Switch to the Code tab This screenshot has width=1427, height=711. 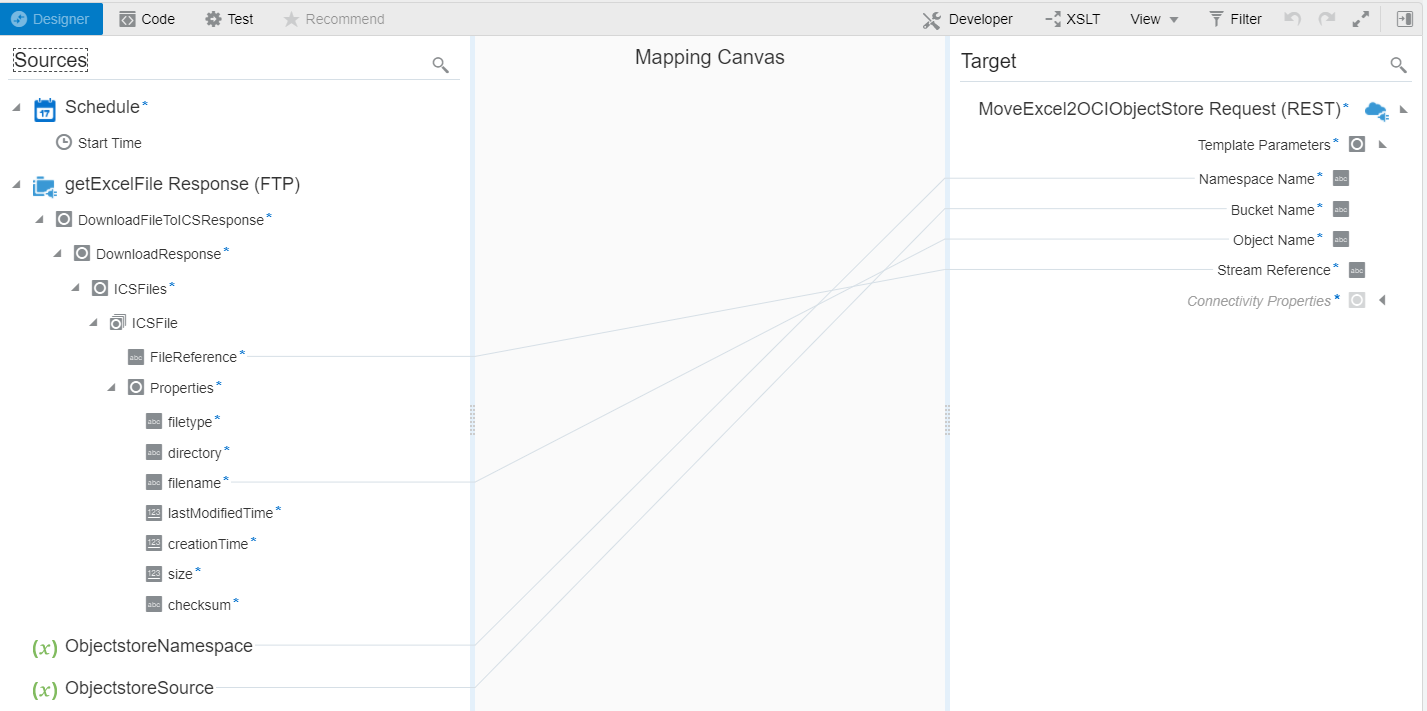point(147,19)
